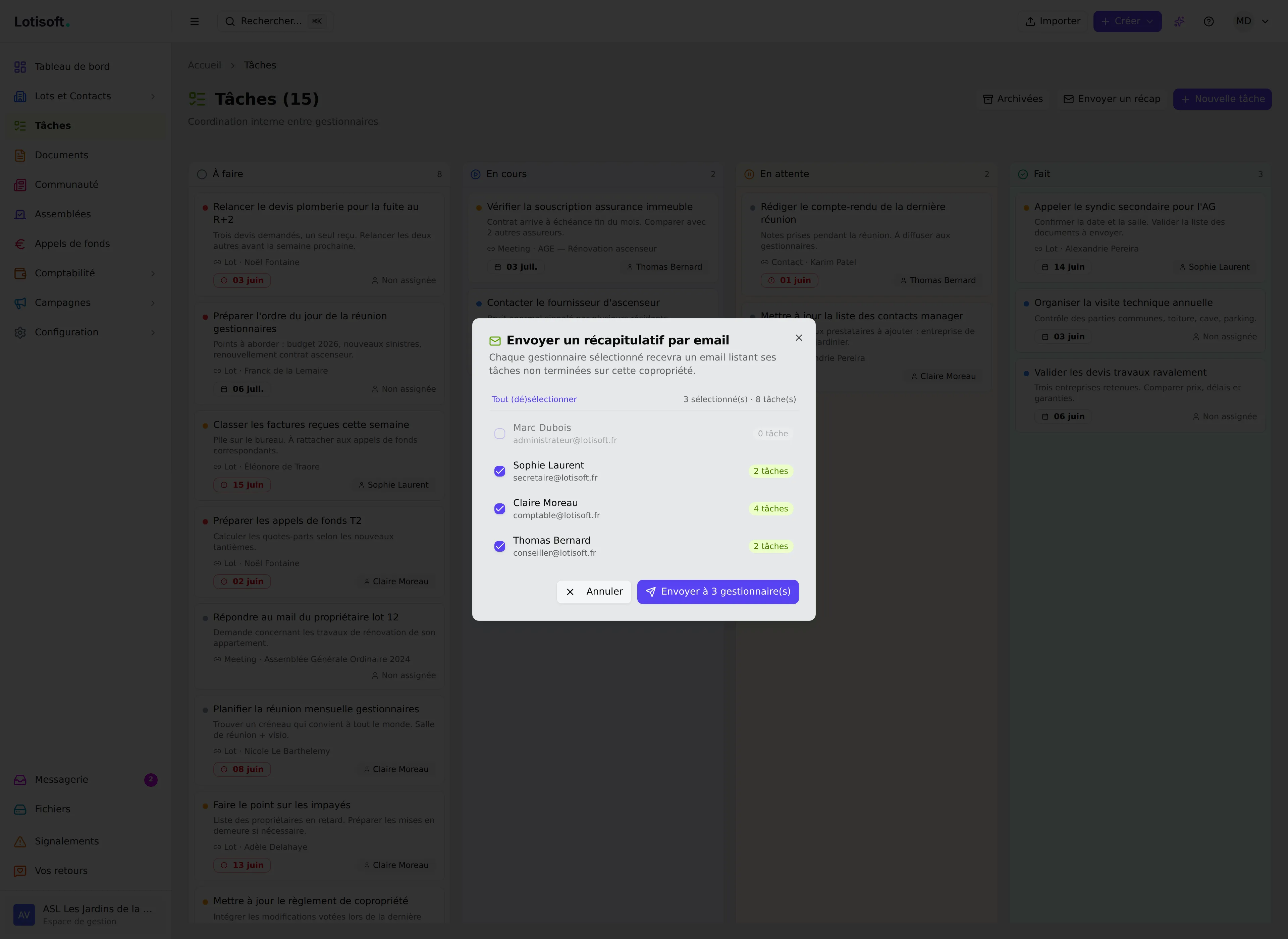This screenshot has height=939, width=1288.
Task: Close the email recap dialog
Action: coord(799,338)
